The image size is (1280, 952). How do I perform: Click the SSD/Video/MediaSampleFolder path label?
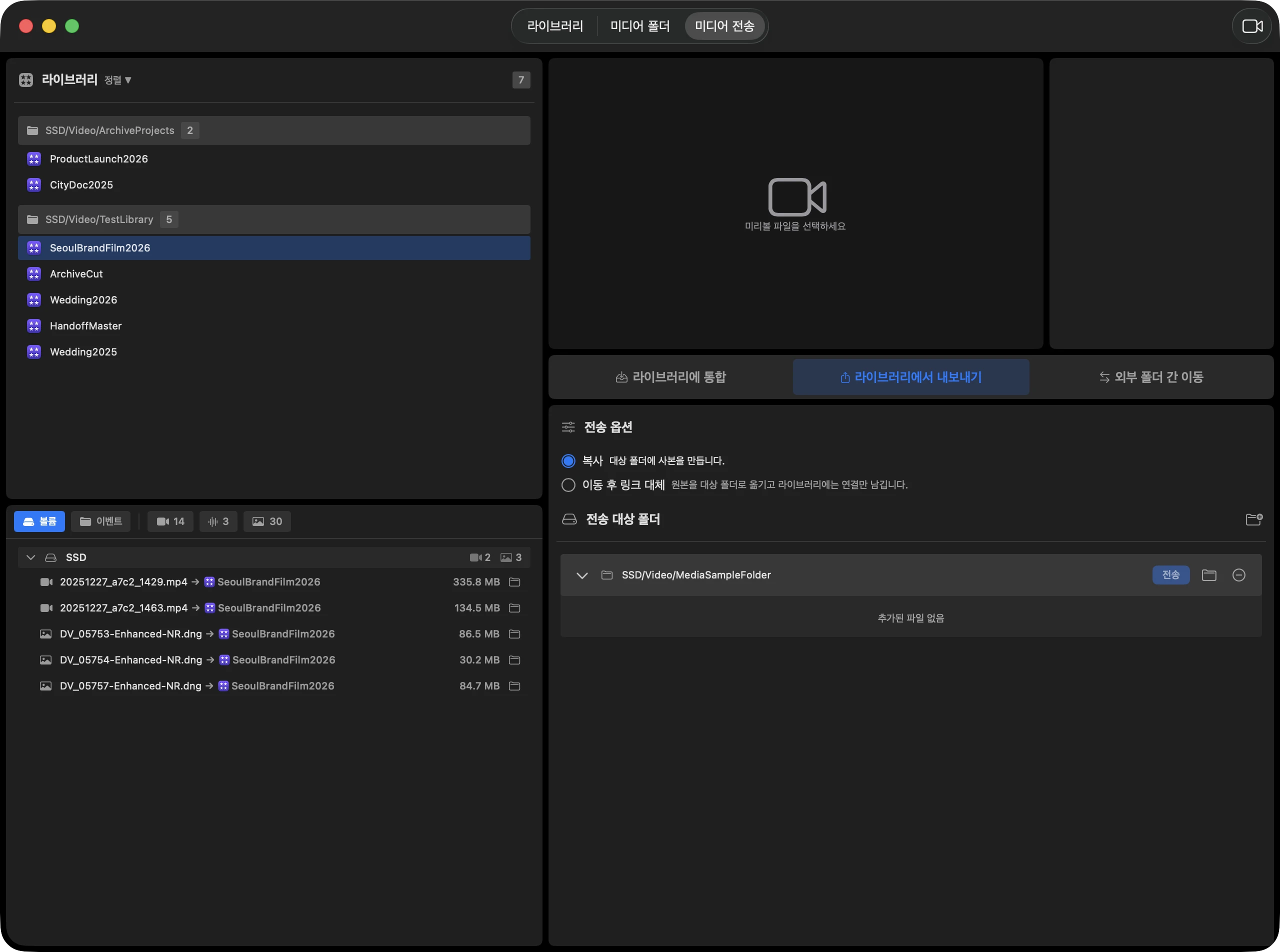(696, 575)
